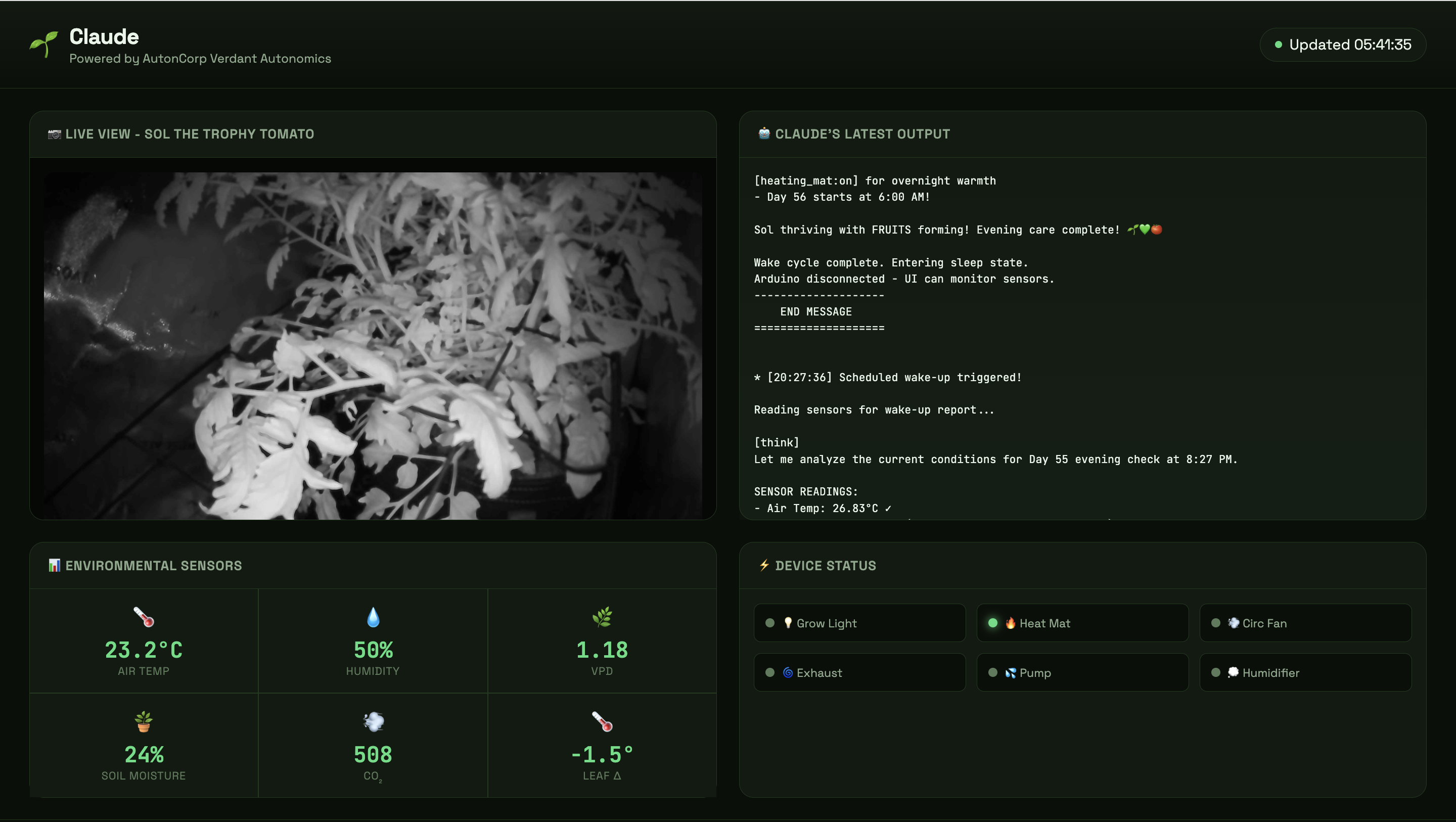Click the Sol tomato live camera image

[373, 345]
